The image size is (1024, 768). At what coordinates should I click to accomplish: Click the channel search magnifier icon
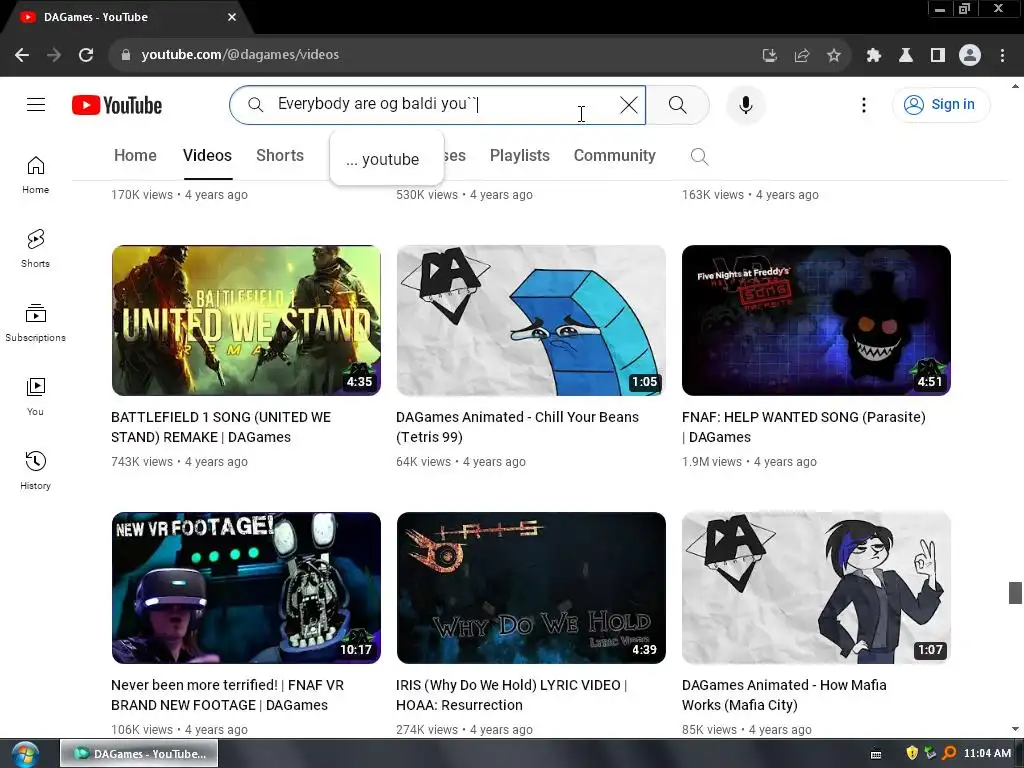[x=699, y=156]
